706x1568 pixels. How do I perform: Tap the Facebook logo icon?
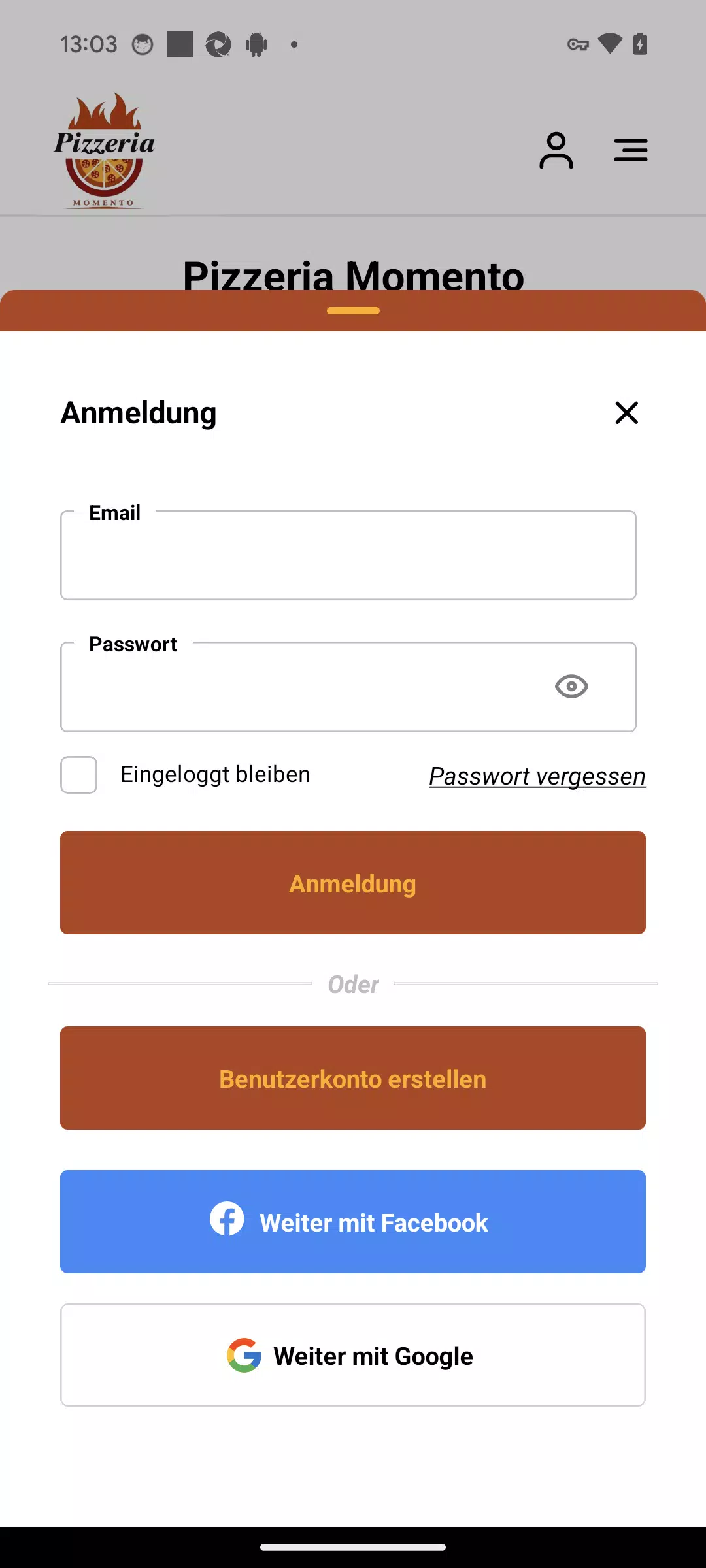[x=227, y=1218]
